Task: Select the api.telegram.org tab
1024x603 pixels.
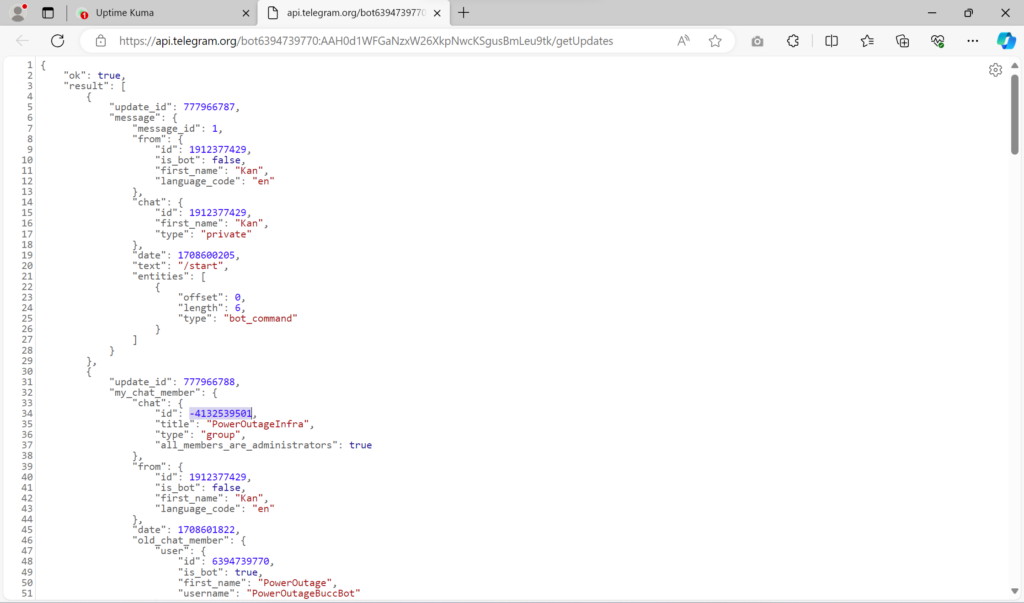Action: tap(345, 13)
